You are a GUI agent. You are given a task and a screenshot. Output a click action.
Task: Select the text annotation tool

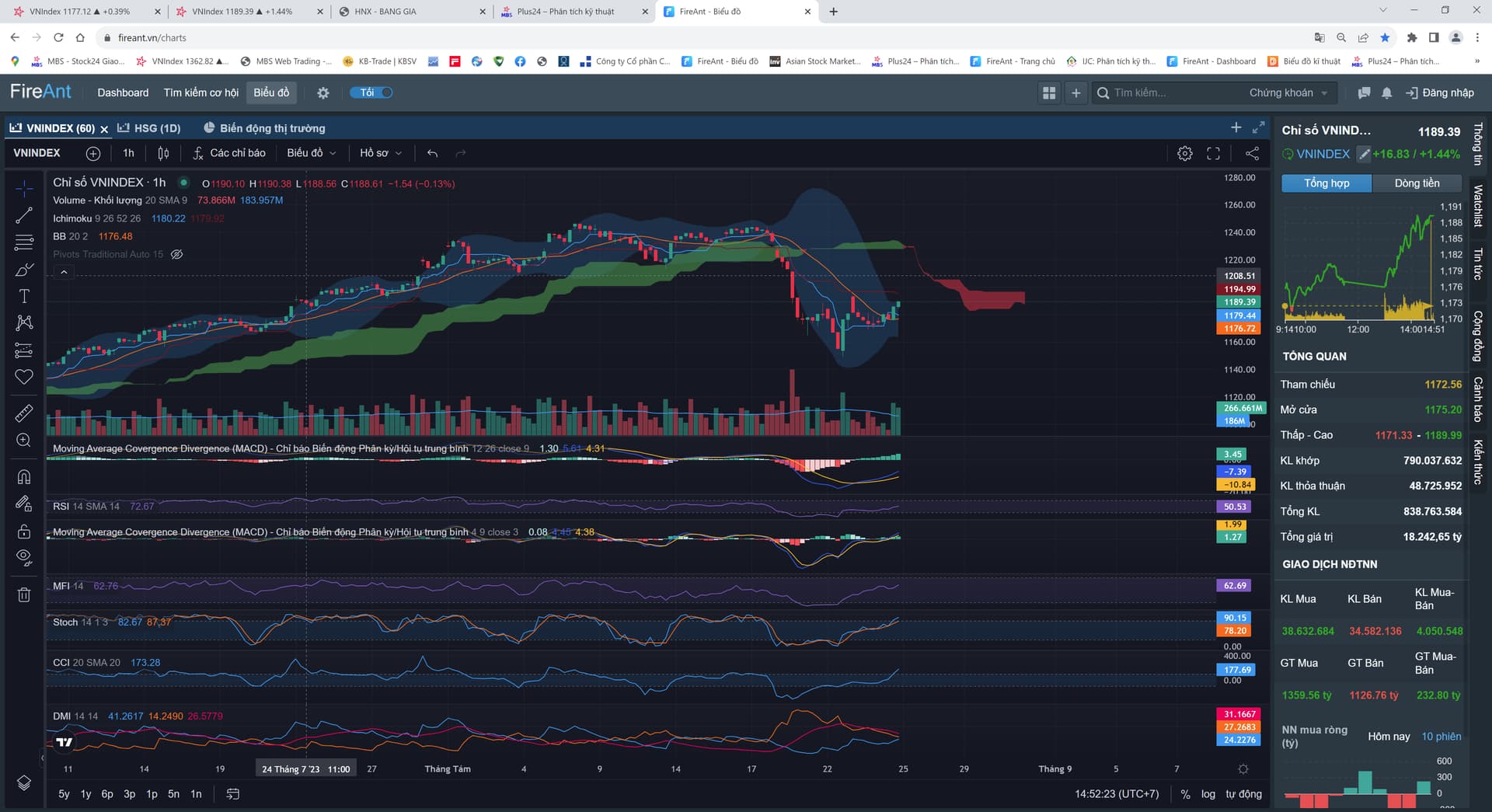(x=24, y=296)
